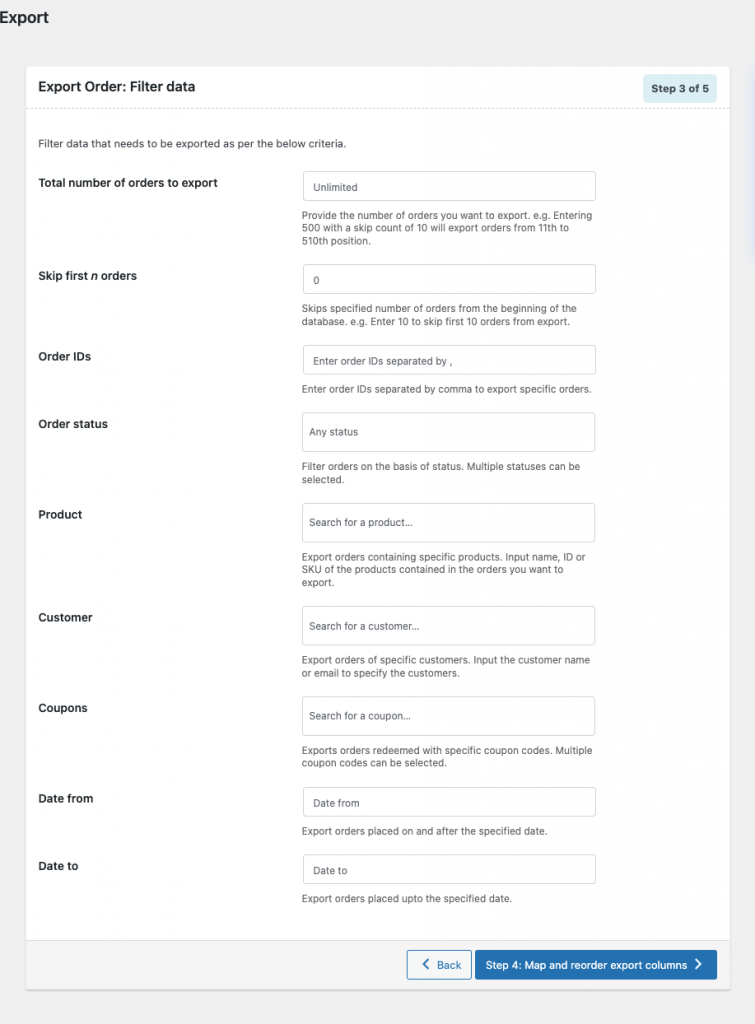
Task: Click the Total number of orders input field
Action: point(449,187)
